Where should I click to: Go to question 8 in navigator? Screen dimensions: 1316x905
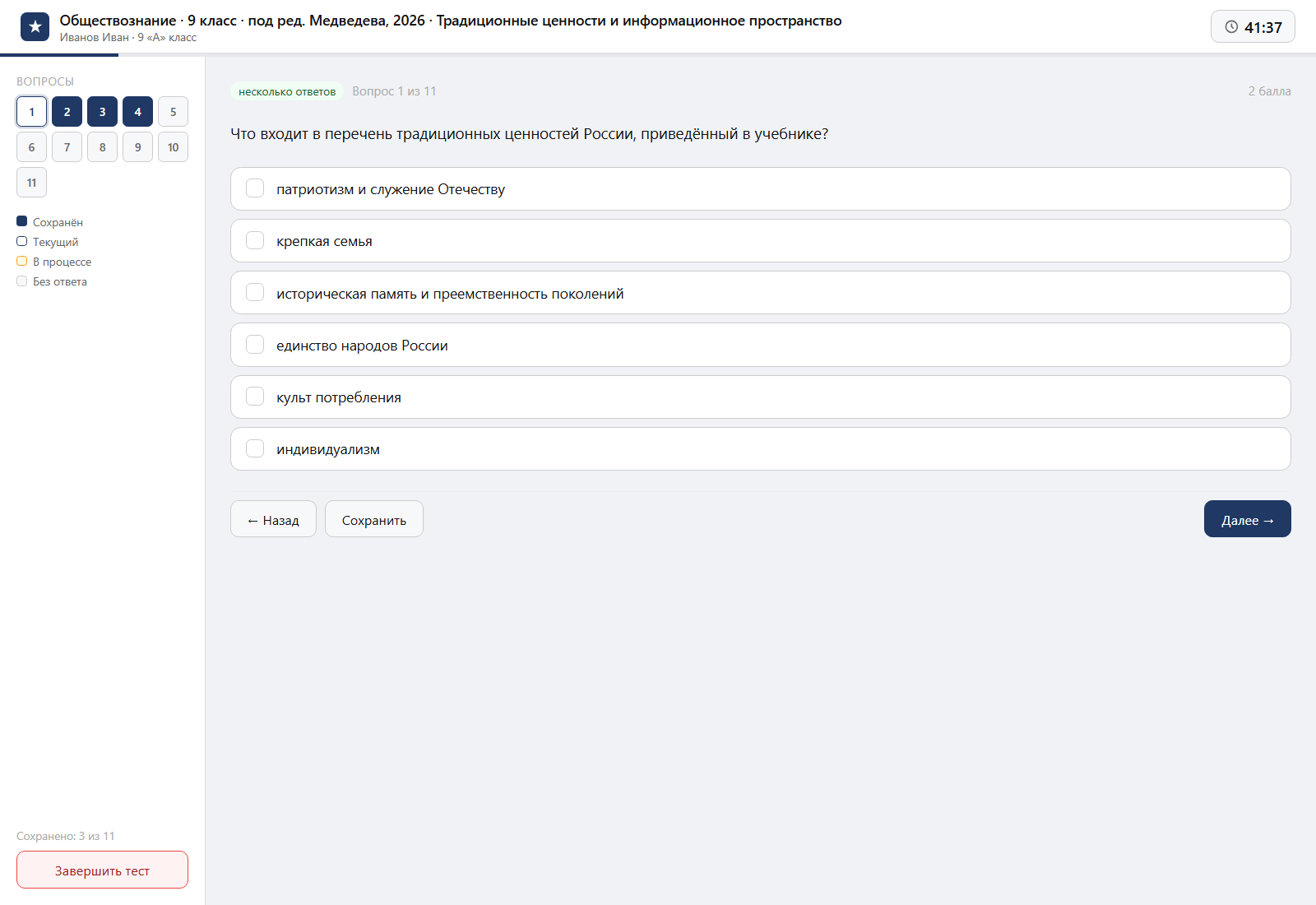[102, 147]
